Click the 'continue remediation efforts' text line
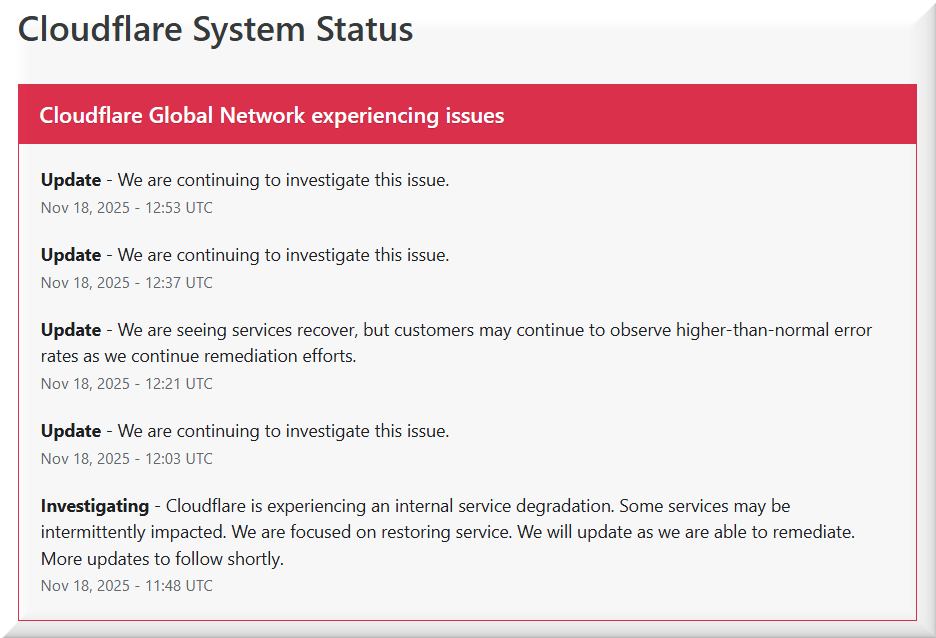 pos(198,356)
